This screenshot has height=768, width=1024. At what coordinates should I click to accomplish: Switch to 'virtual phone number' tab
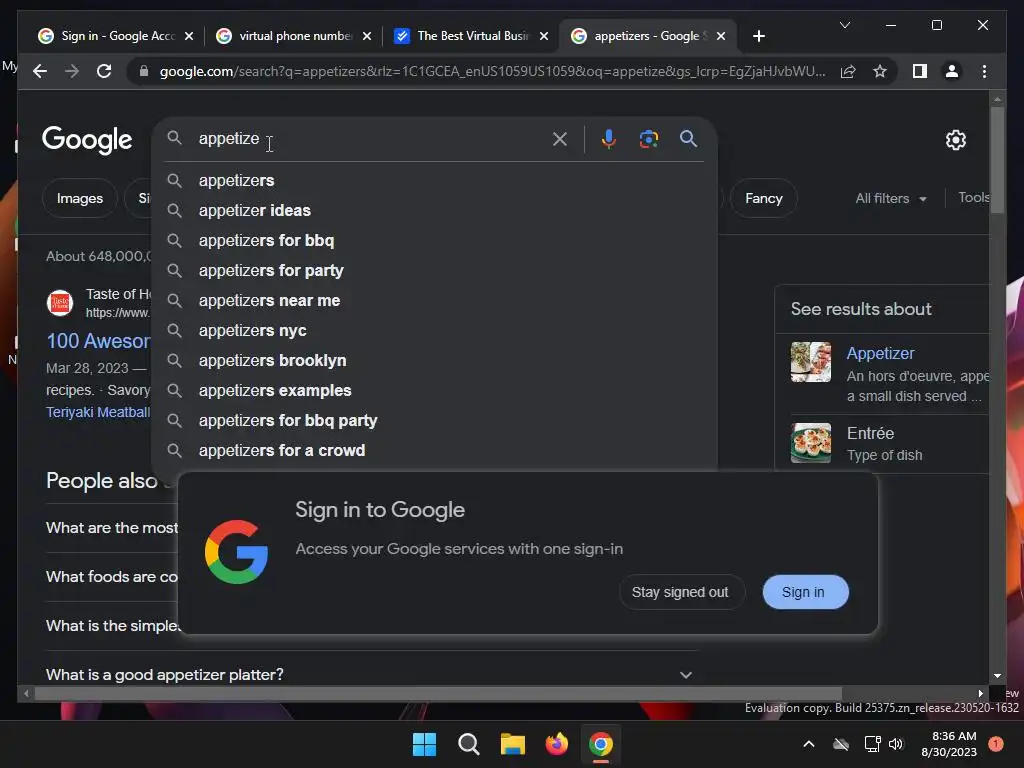tap(295, 36)
